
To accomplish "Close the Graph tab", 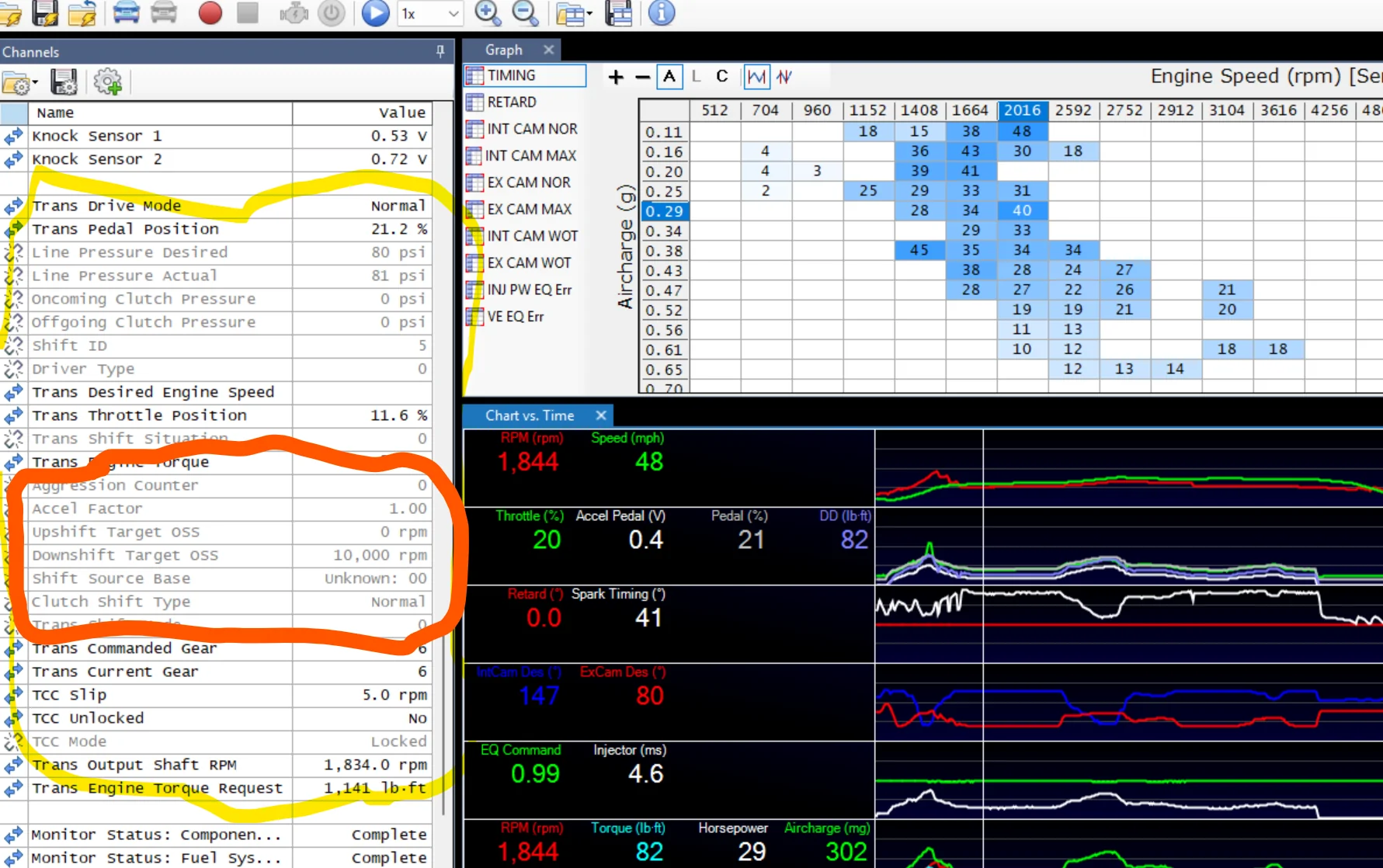I will [549, 50].
